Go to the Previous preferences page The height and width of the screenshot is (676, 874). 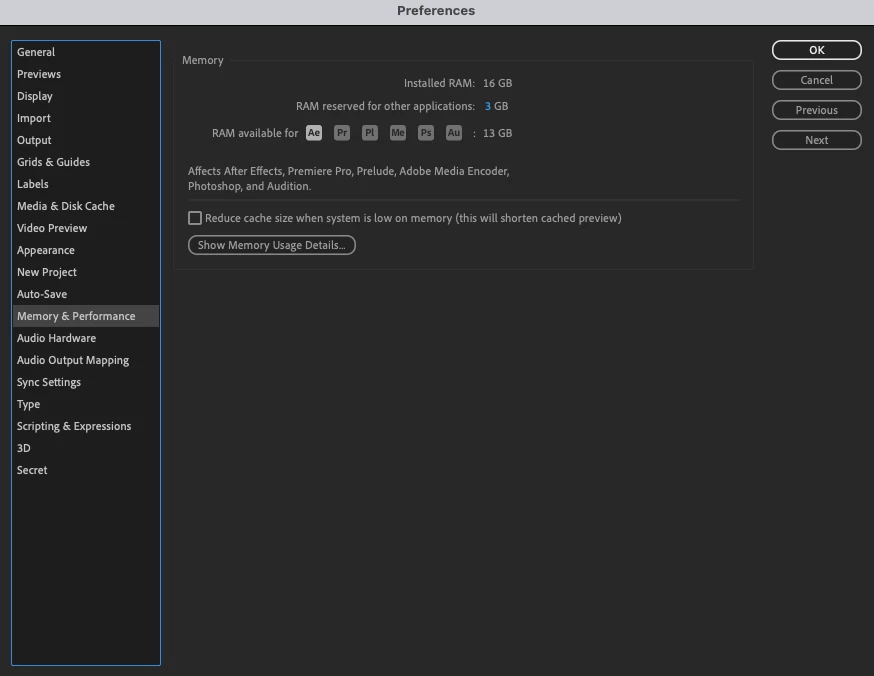pyautogui.click(x=817, y=110)
